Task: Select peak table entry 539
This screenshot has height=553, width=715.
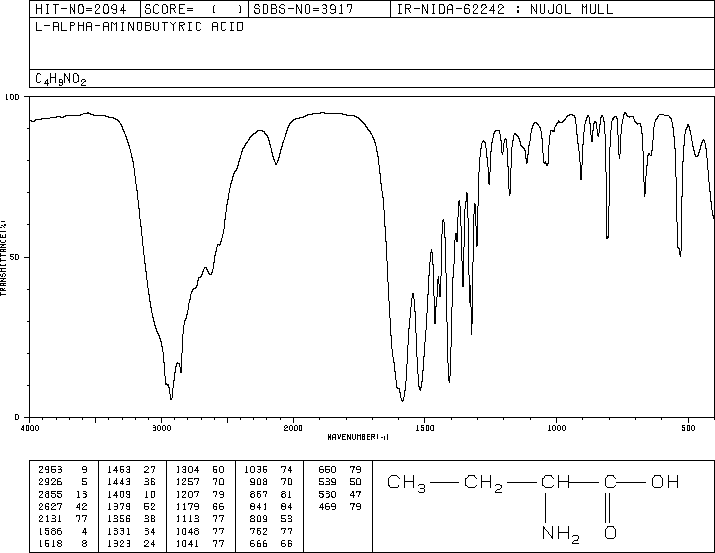Action: (327, 482)
